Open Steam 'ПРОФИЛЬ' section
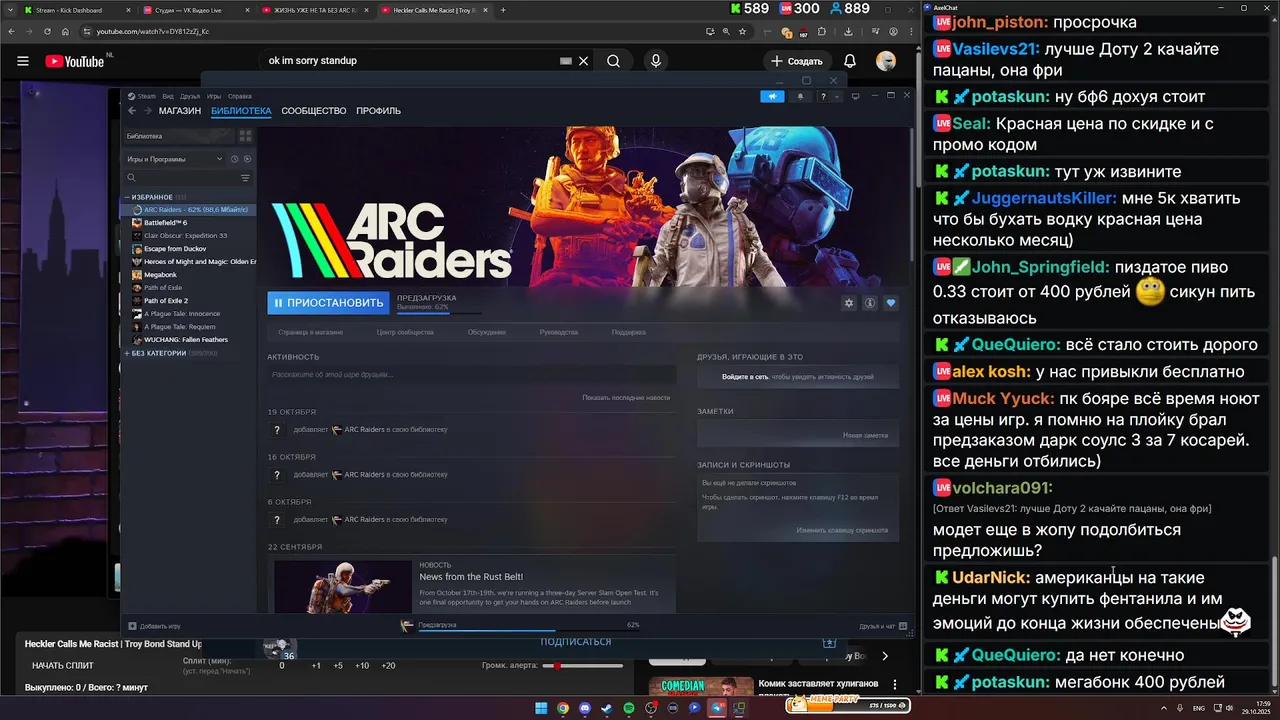The image size is (1280, 720). [378, 111]
